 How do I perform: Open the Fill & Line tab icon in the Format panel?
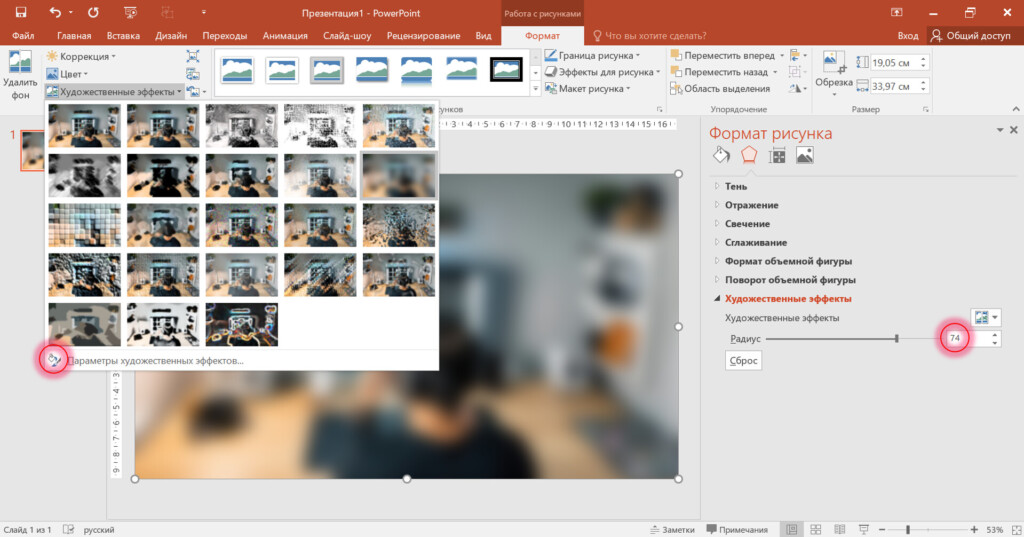point(721,154)
